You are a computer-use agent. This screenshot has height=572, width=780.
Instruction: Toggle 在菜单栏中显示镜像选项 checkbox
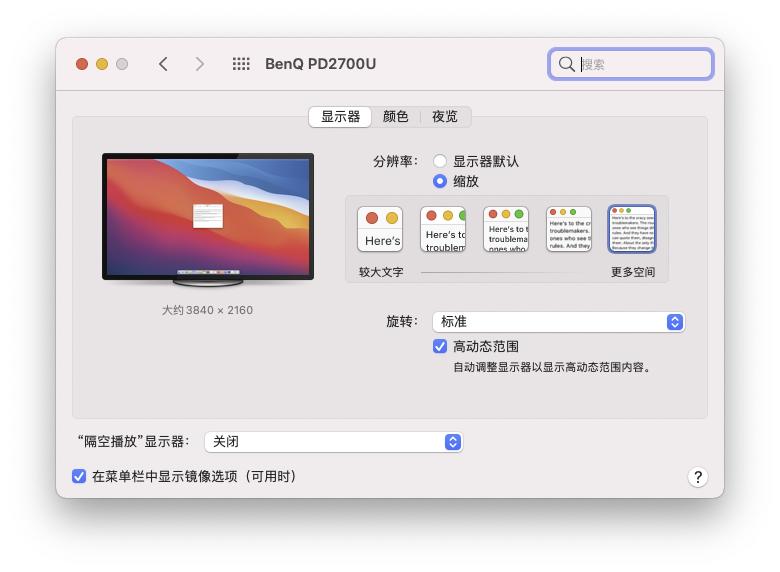tap(79, 477)
